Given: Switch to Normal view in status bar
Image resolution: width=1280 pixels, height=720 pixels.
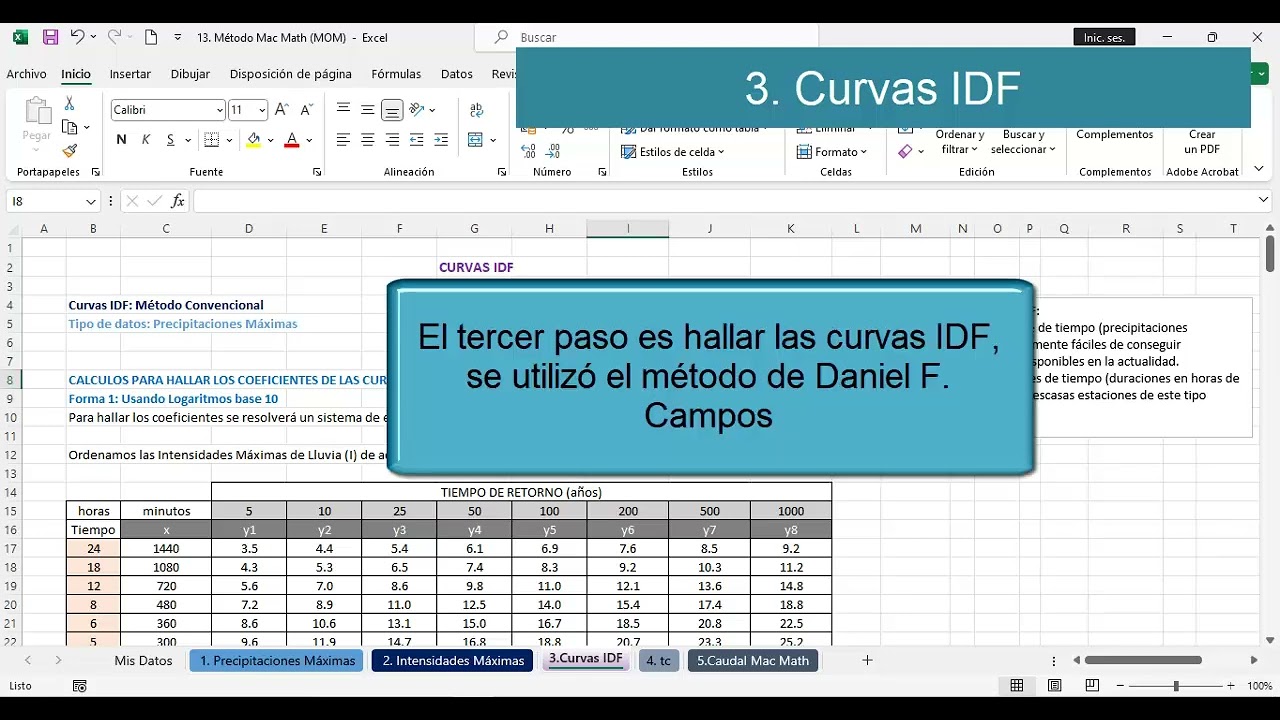Looking at the screenshot, I should 1017,686.
